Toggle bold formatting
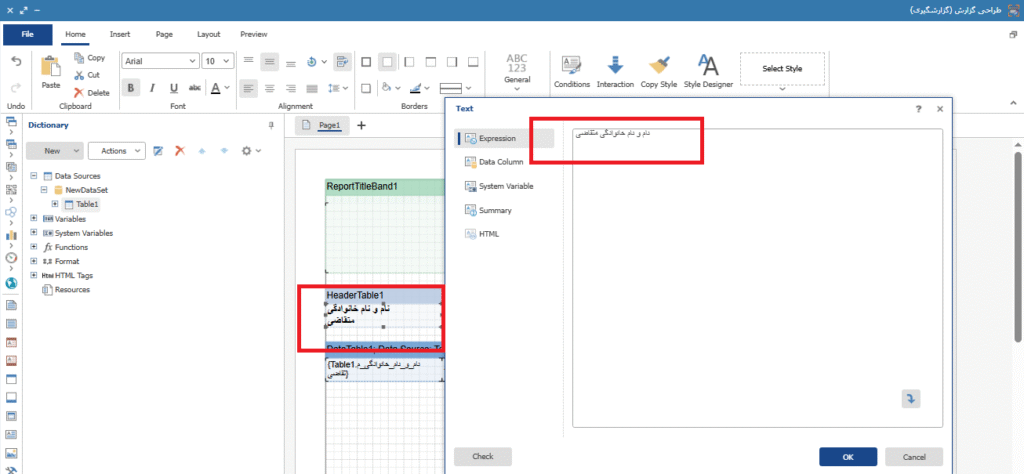1024x474 pixels. click(x=131, y=88)
